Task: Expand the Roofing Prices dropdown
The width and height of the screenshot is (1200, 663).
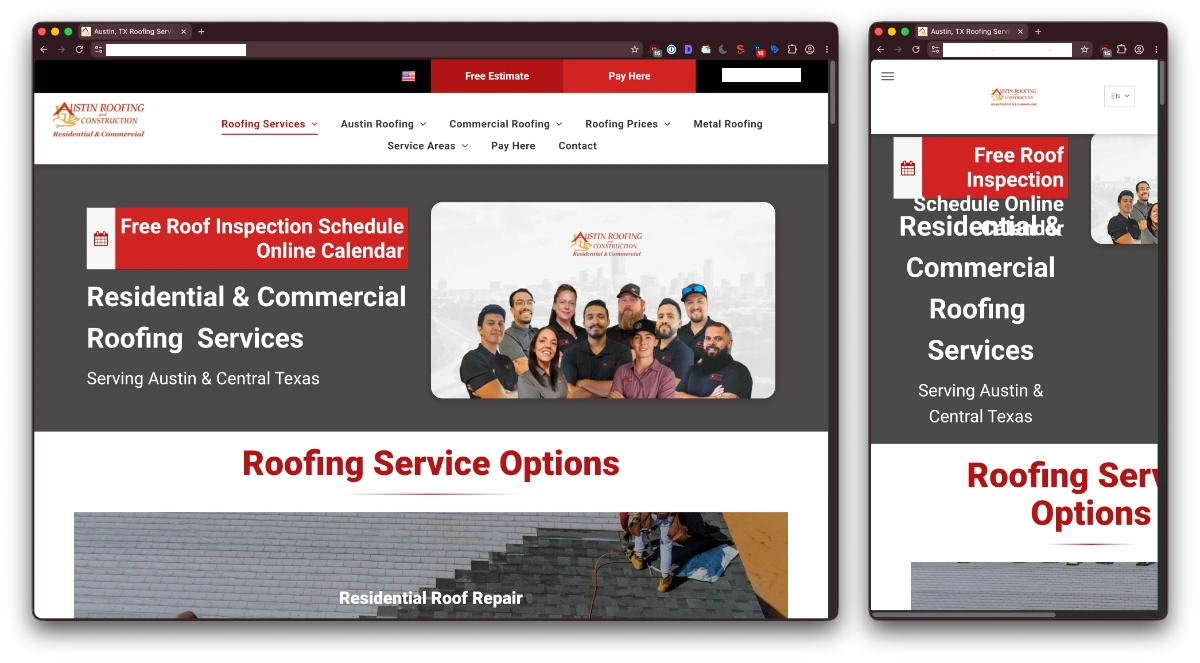Action: (x=628, y=124)
